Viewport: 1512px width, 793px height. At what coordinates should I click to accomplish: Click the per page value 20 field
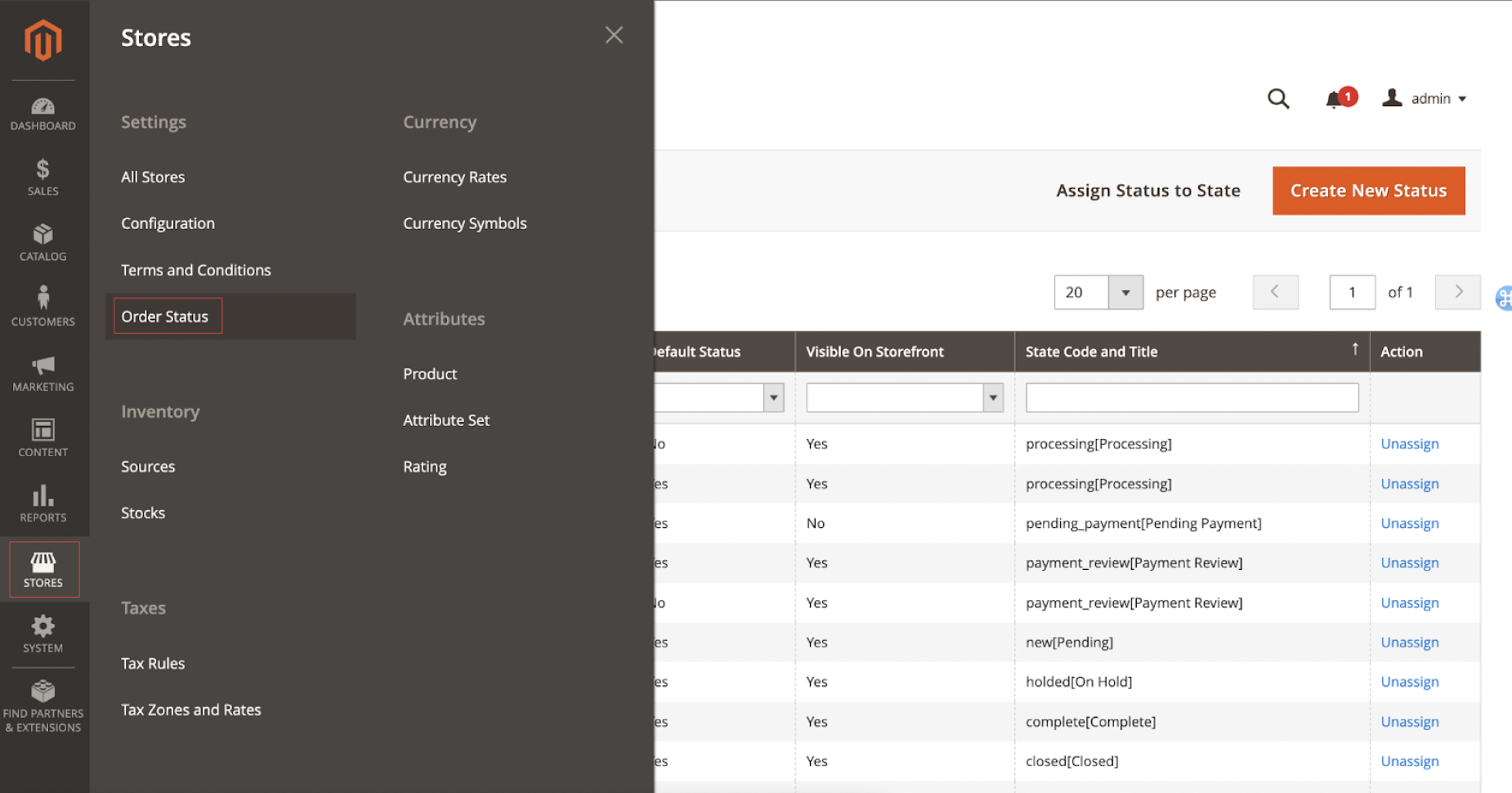point(1081,292)
